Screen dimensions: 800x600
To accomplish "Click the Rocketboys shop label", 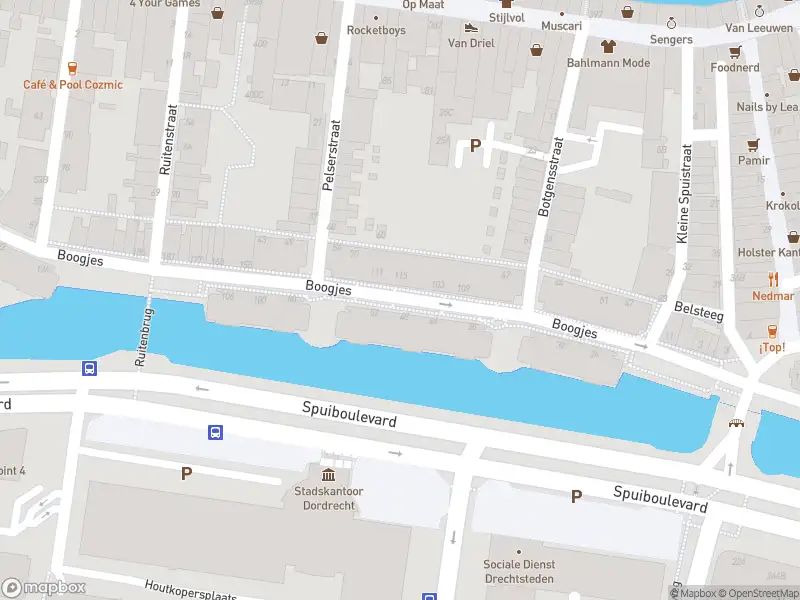I will (376, 30).
